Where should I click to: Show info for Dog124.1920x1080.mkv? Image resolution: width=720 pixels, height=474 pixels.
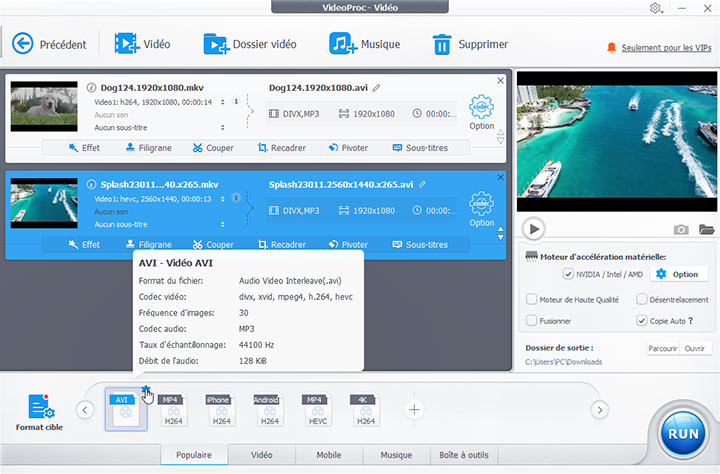[x=91, y=87]
